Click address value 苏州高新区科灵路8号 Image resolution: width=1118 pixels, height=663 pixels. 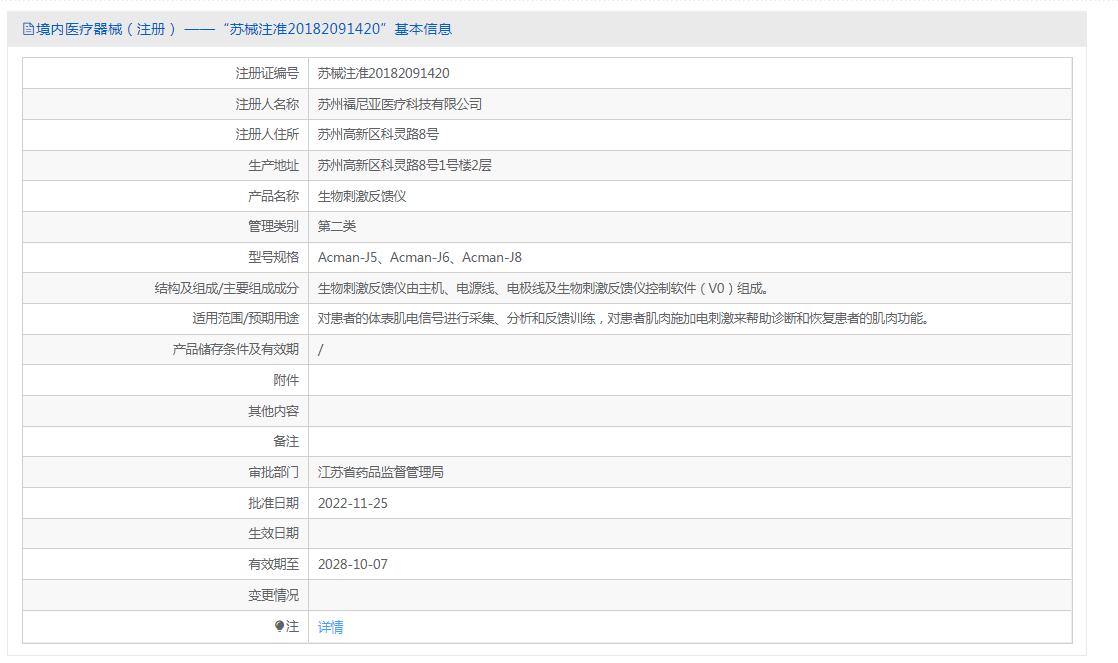(379, 134)
